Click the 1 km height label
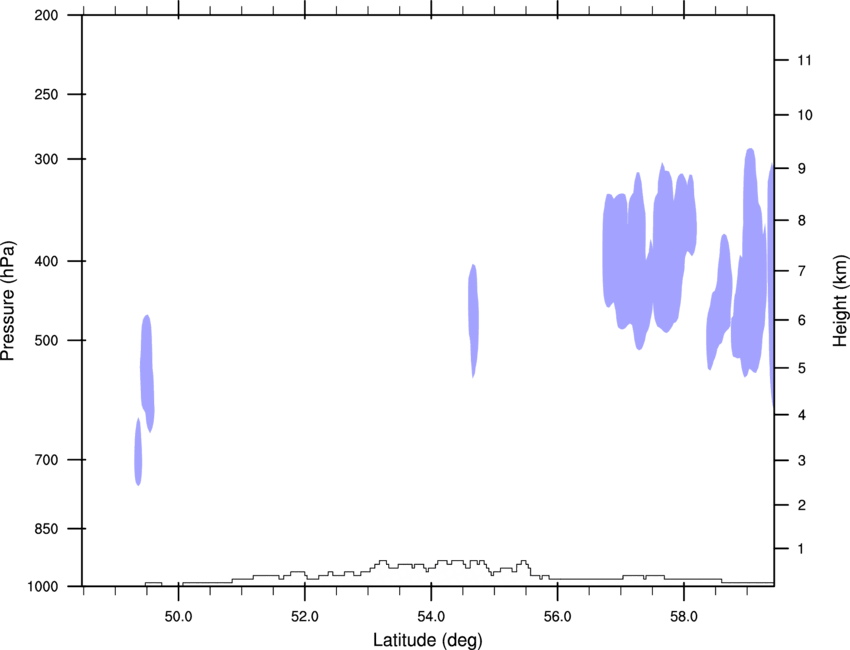The height and width of the screenshot is (650, 850). pyautogui.click(x=802, y=549)
